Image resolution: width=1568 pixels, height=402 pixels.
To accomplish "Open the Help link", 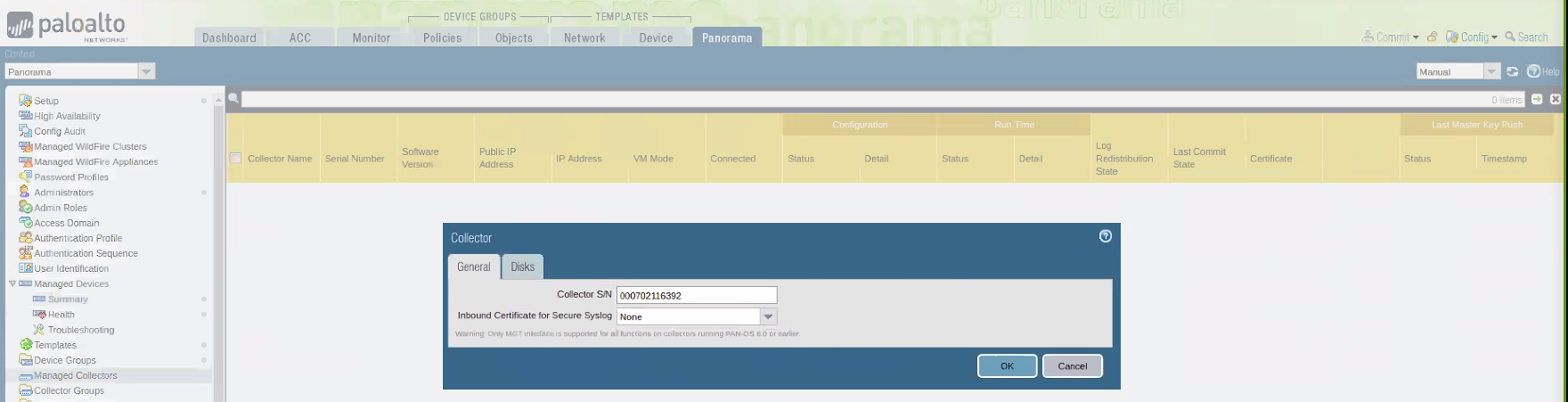I will click(x=1543, y=71).
